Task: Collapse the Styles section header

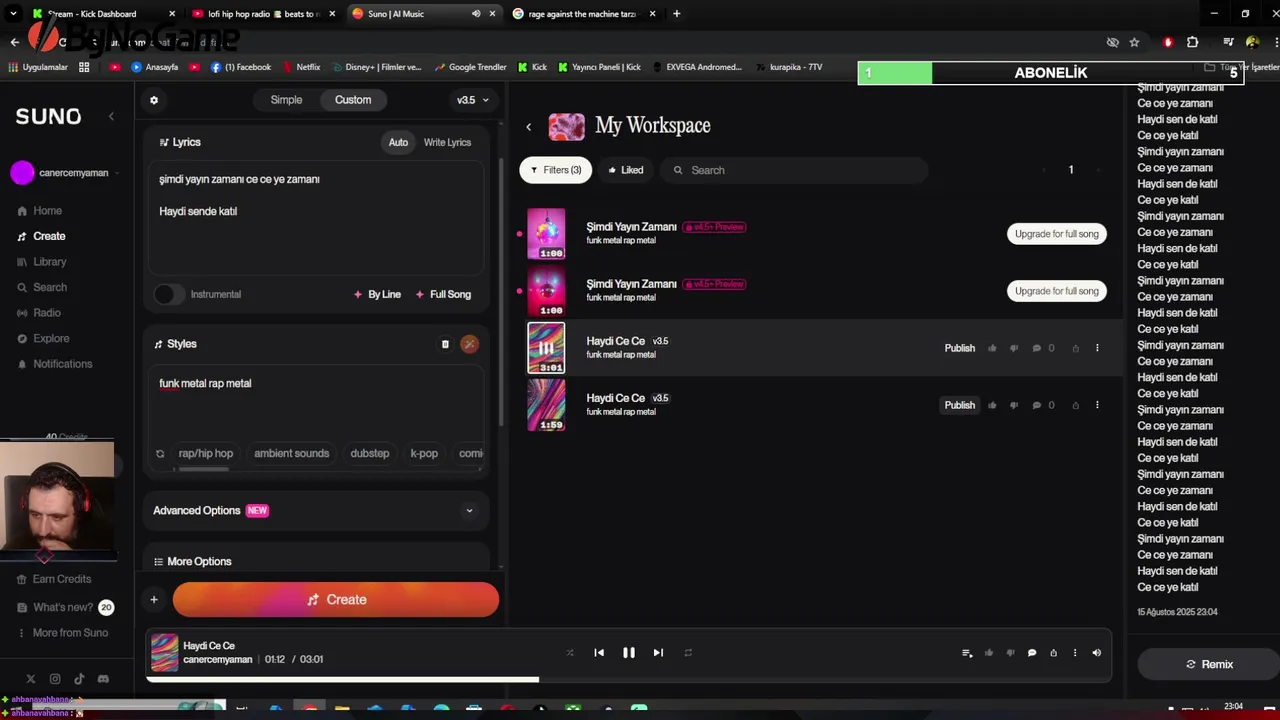Action: point(175,344)
